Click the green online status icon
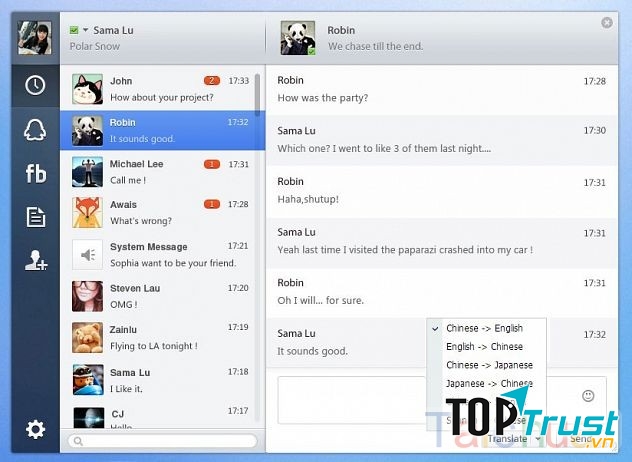The width and height of the screenshot is (632, 462). click(74, 30)
